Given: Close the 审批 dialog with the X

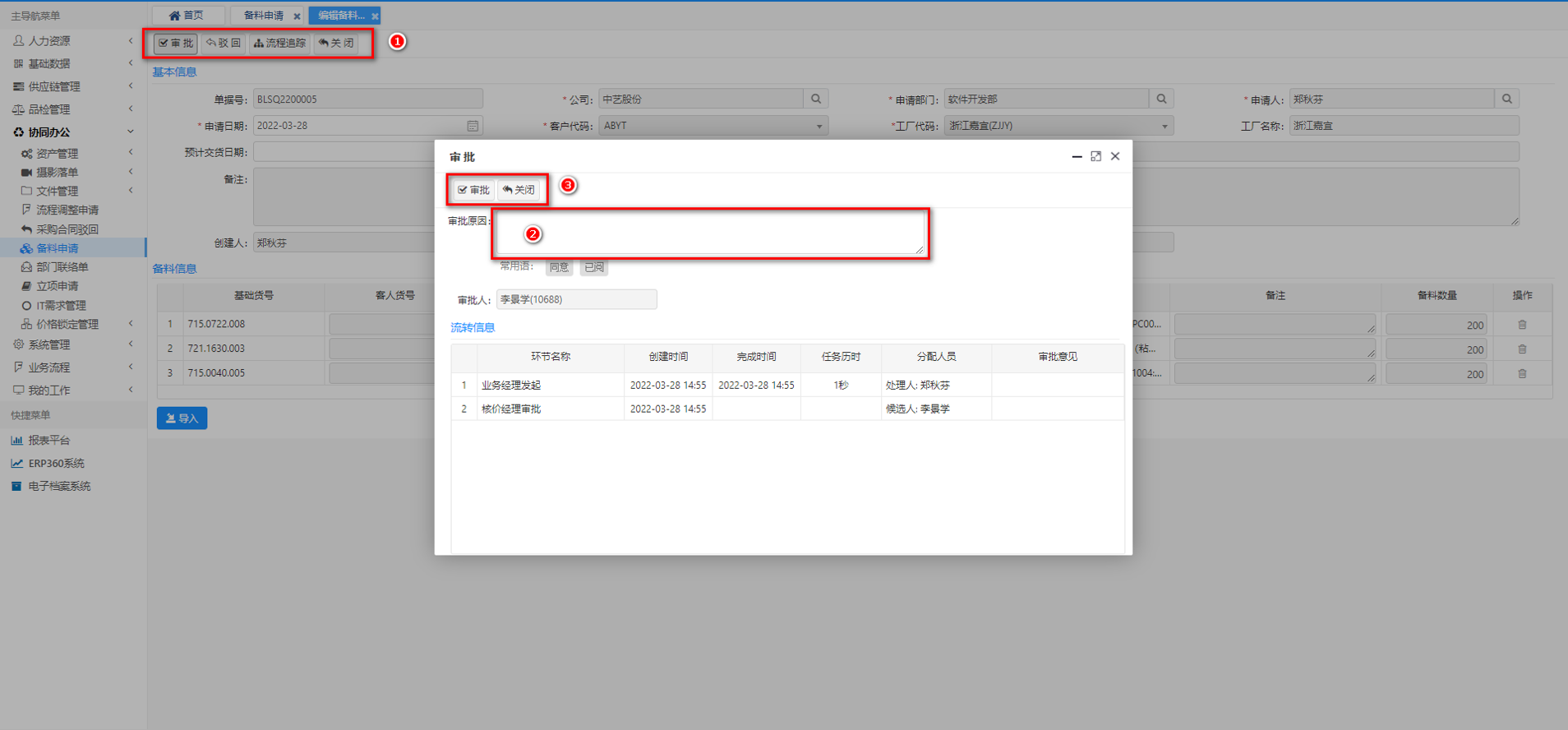Looking at the screenshot, I should point(1115,156).
